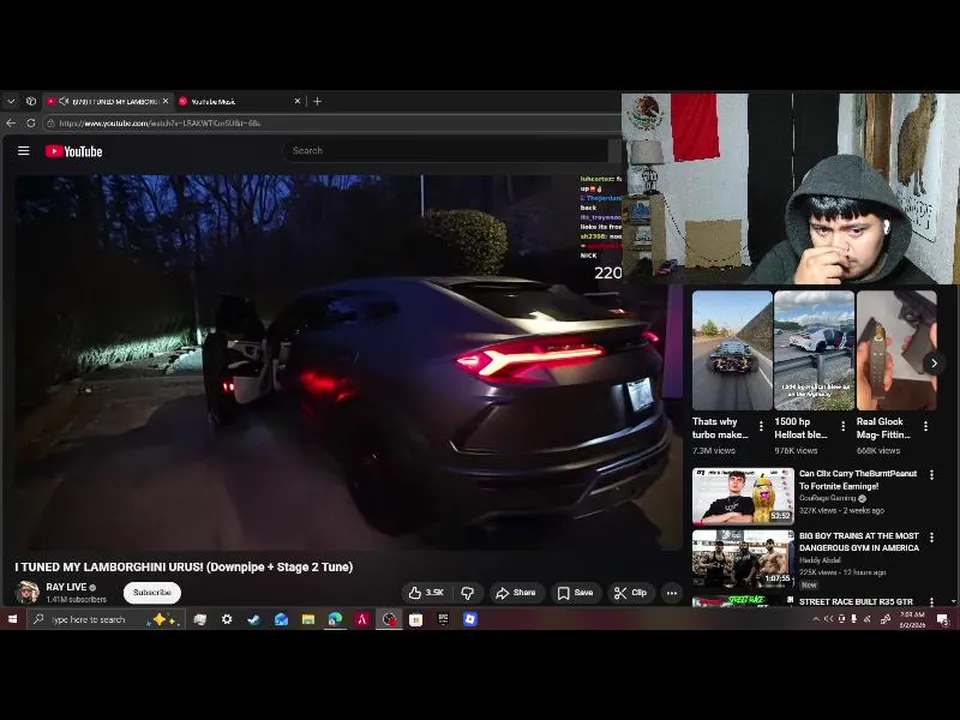The image size is (960, 720).
Task: Open the YouTube hamburger guide menu
Action: click(23, 151)
